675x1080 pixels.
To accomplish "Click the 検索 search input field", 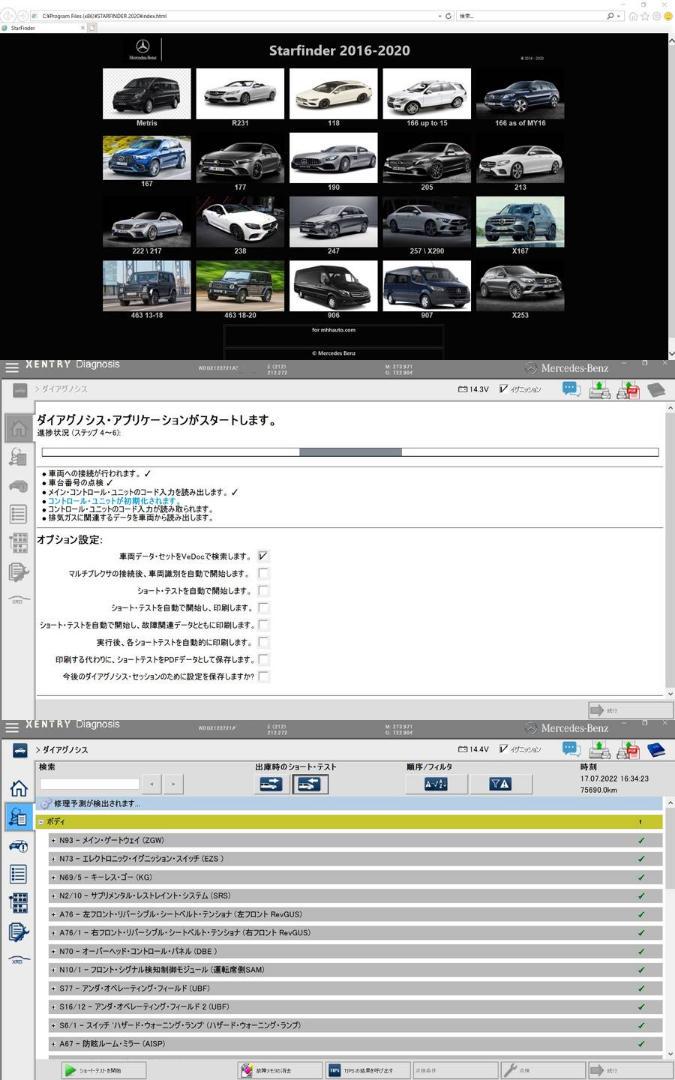I will point(90,784).
